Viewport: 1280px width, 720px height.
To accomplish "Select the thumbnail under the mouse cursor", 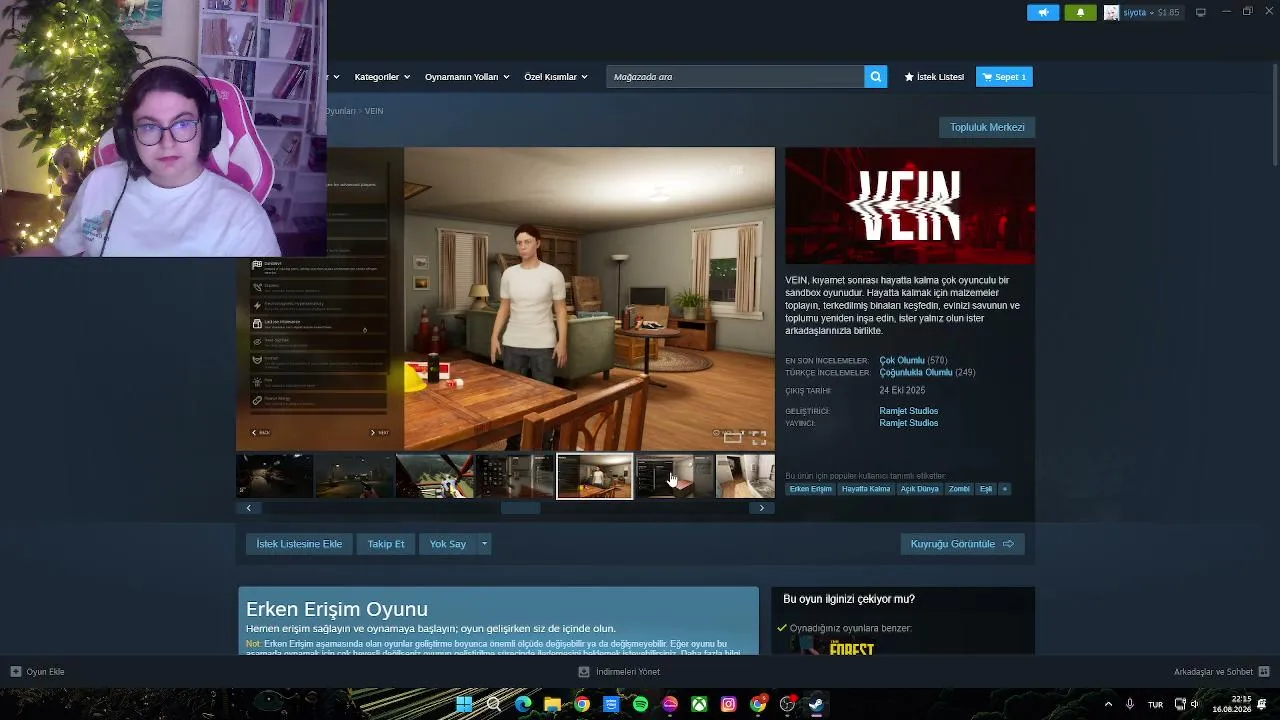I will click(x=675, y=476).
